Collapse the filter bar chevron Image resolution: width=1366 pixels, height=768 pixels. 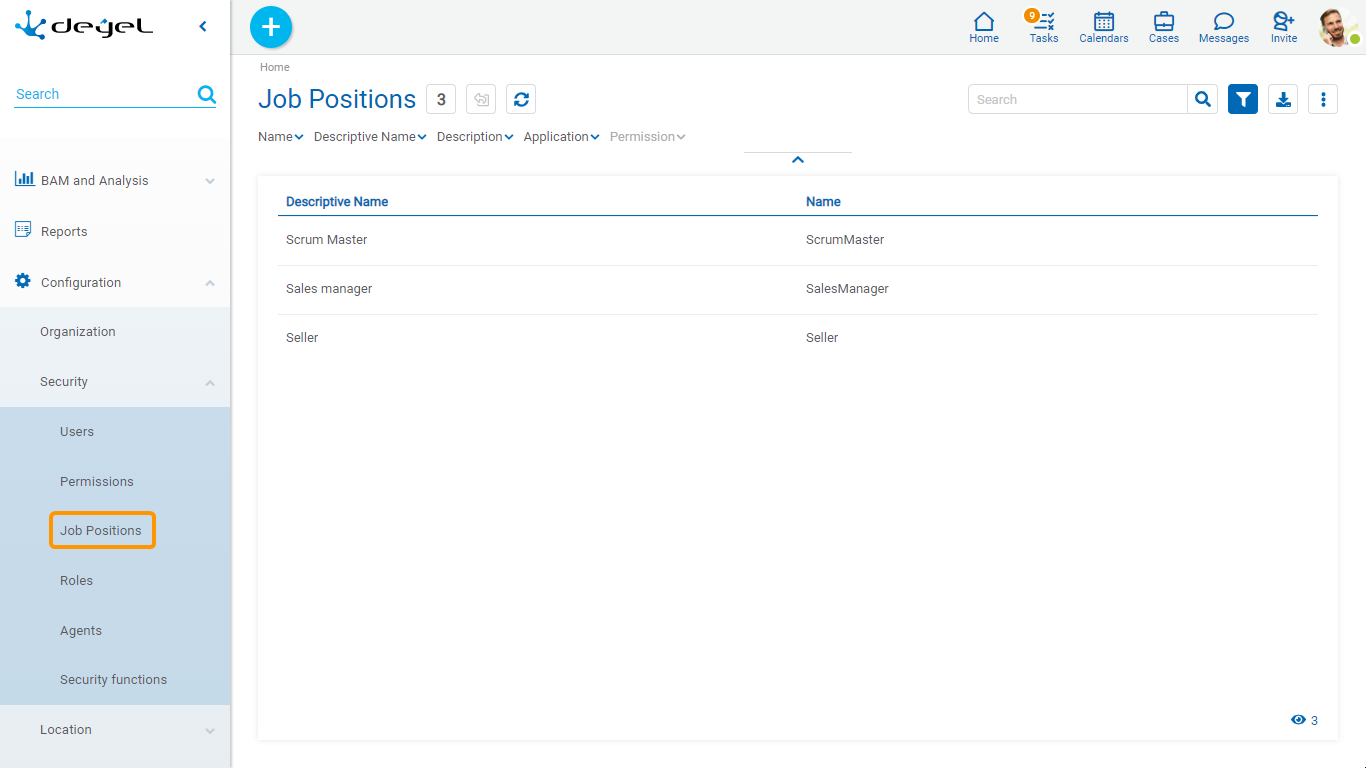[x=798, y=160]
